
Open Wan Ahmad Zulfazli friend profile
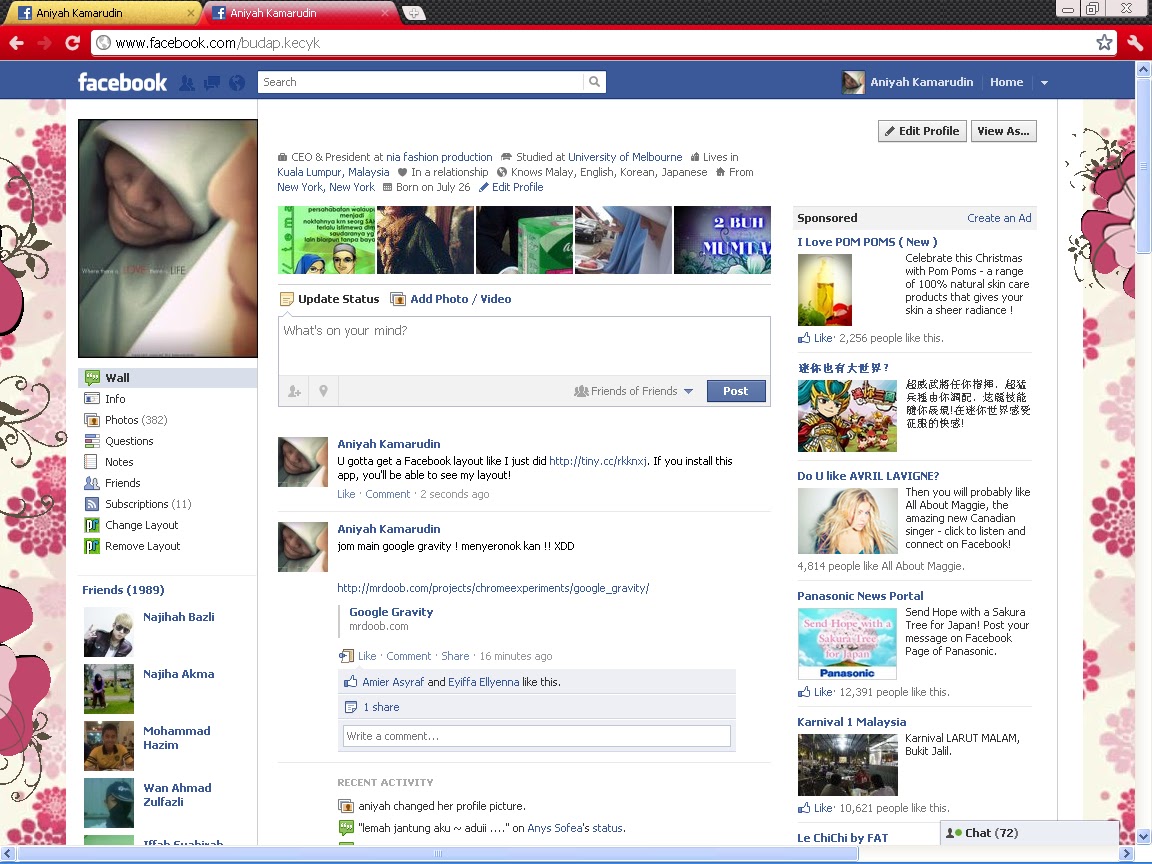tap(177, 795)
